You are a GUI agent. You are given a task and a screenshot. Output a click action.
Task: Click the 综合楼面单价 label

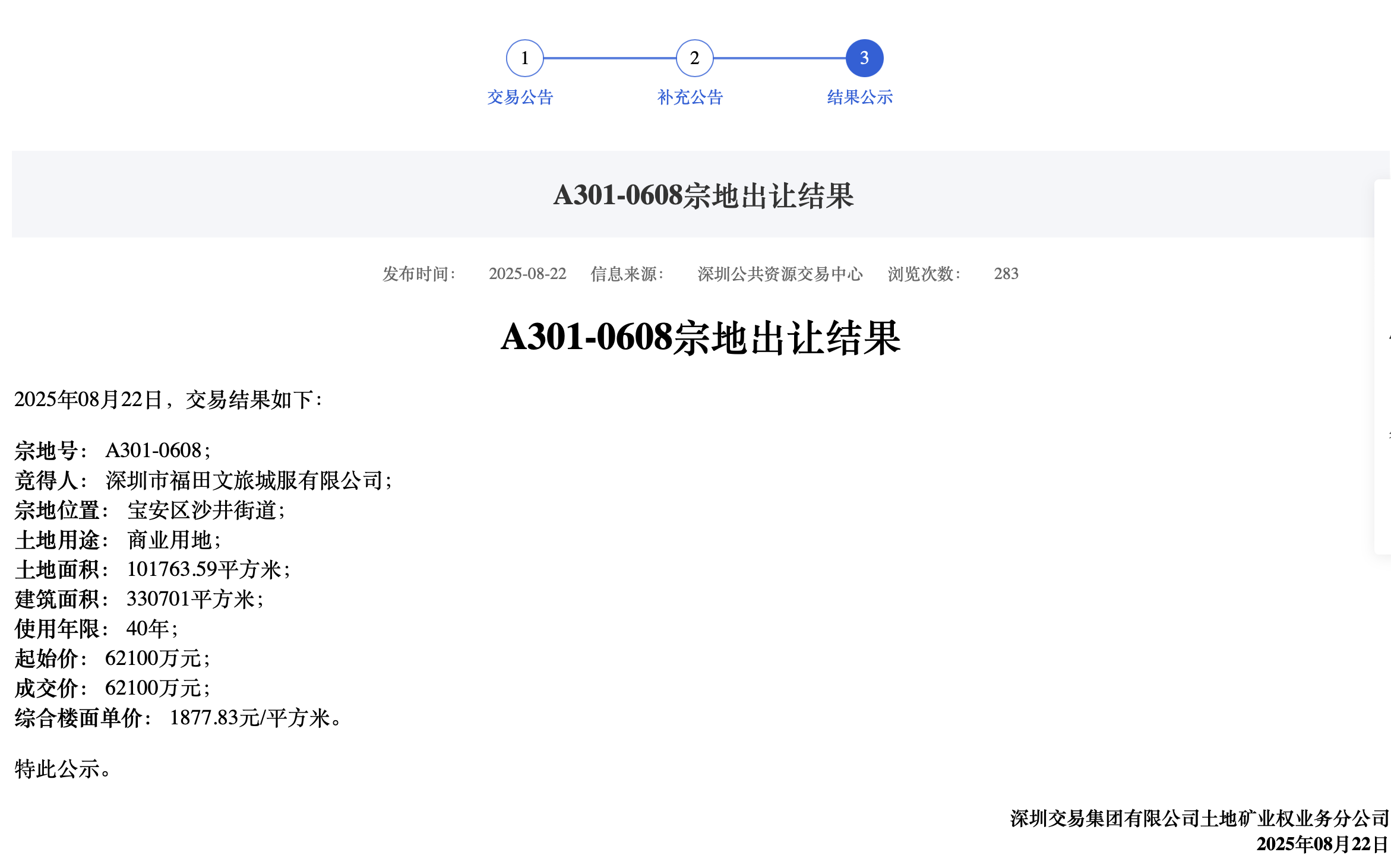pos(83,718)
